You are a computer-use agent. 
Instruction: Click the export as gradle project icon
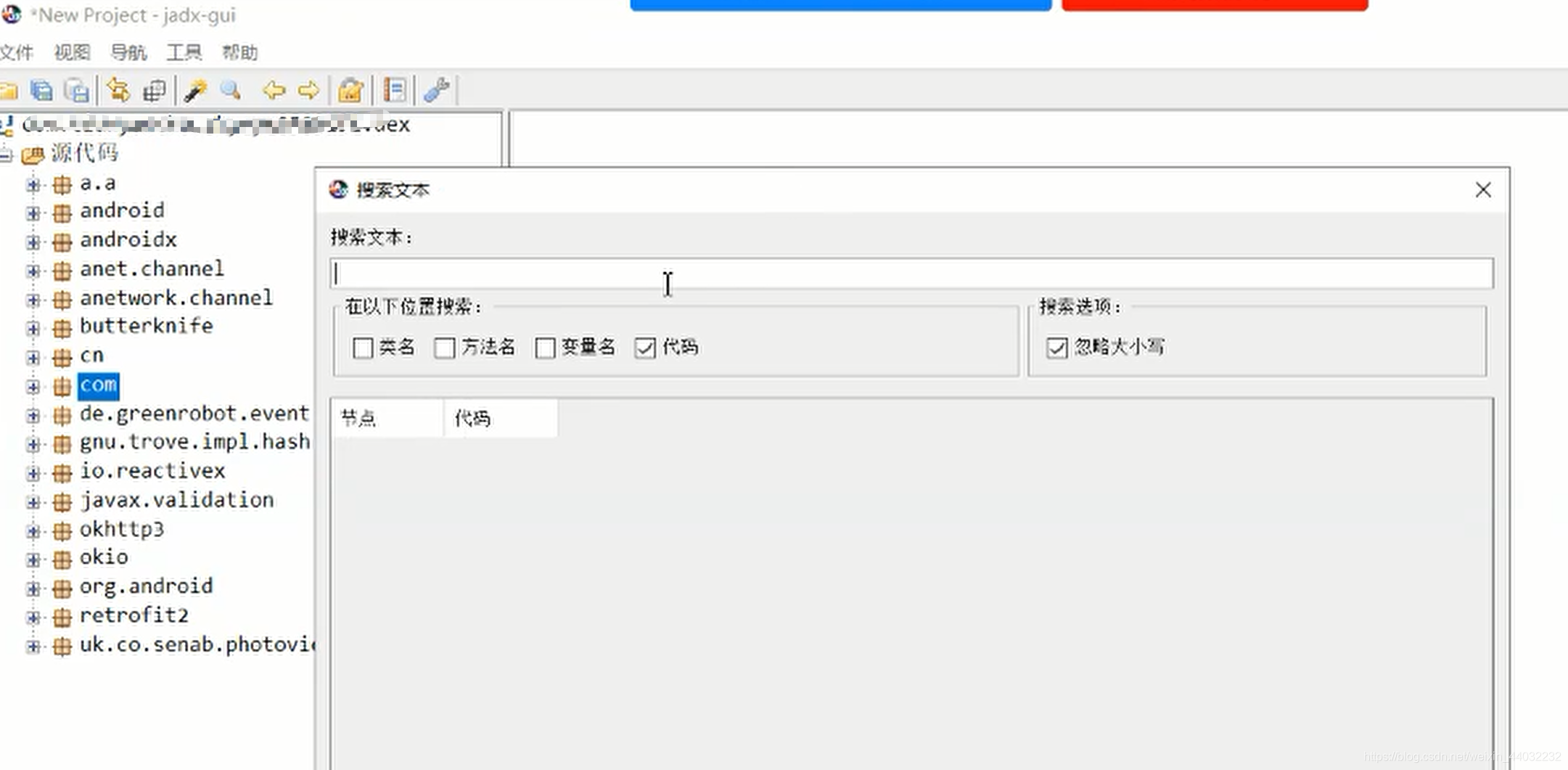click(x=77, y=91)
